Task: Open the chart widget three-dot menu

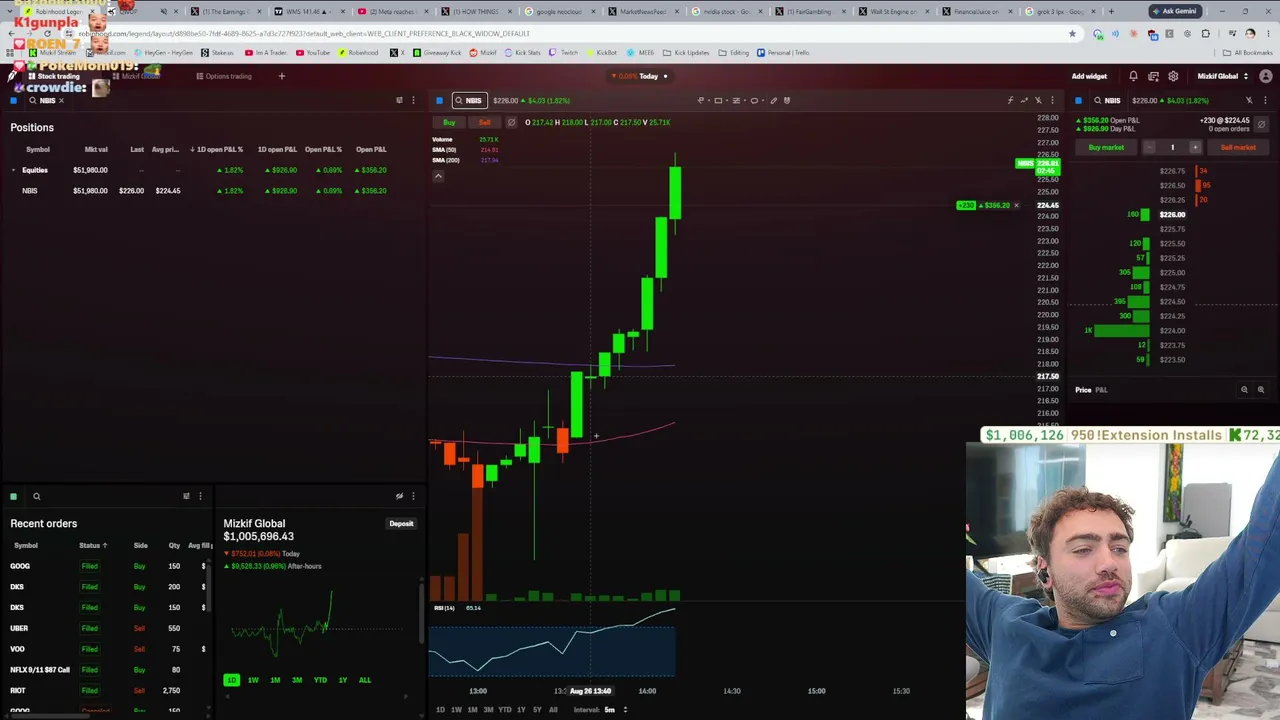Action: pos(1052,100)
